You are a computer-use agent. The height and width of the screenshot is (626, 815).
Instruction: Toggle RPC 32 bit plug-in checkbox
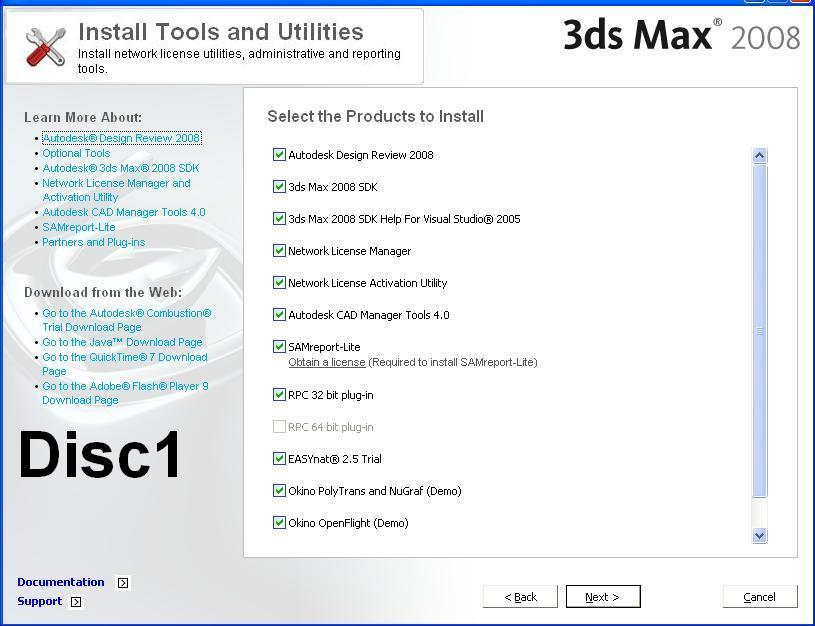(279, 395)
